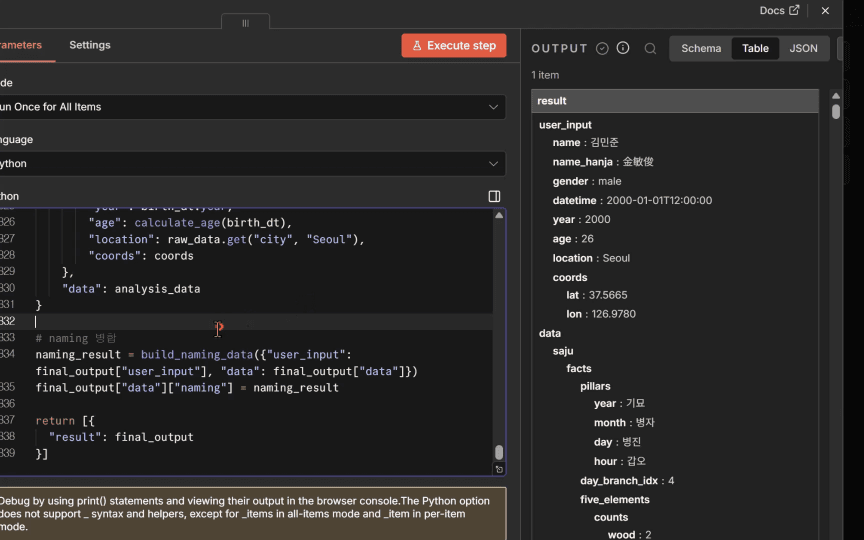The height and width of the screenshot is (540, 864).
Task: Open the Language dropdown showing Python
Action: [x=250, y=164]
